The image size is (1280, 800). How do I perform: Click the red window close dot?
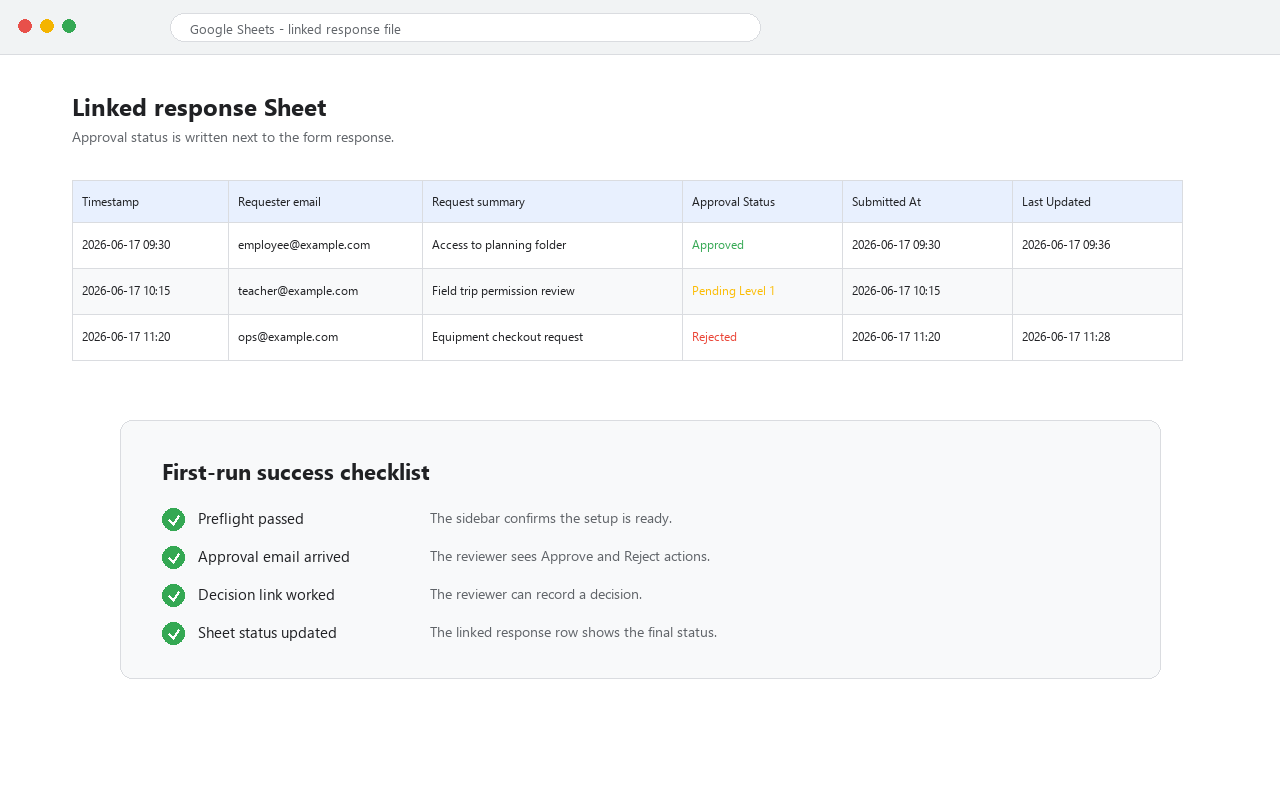point(25,26)
